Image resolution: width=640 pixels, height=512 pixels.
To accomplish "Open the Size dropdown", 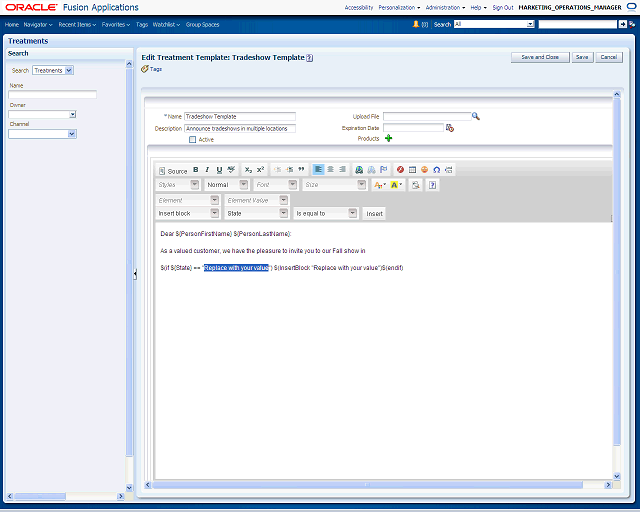I will click(x=334, y=185).
